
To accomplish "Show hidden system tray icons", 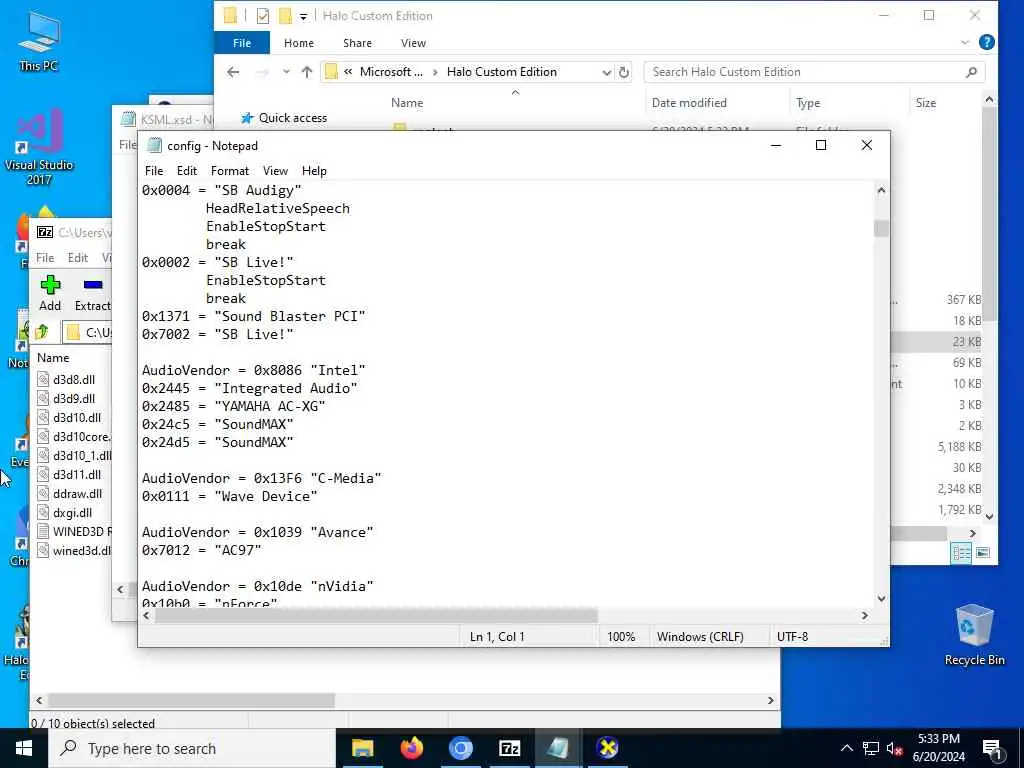I will tap(846, 748).
